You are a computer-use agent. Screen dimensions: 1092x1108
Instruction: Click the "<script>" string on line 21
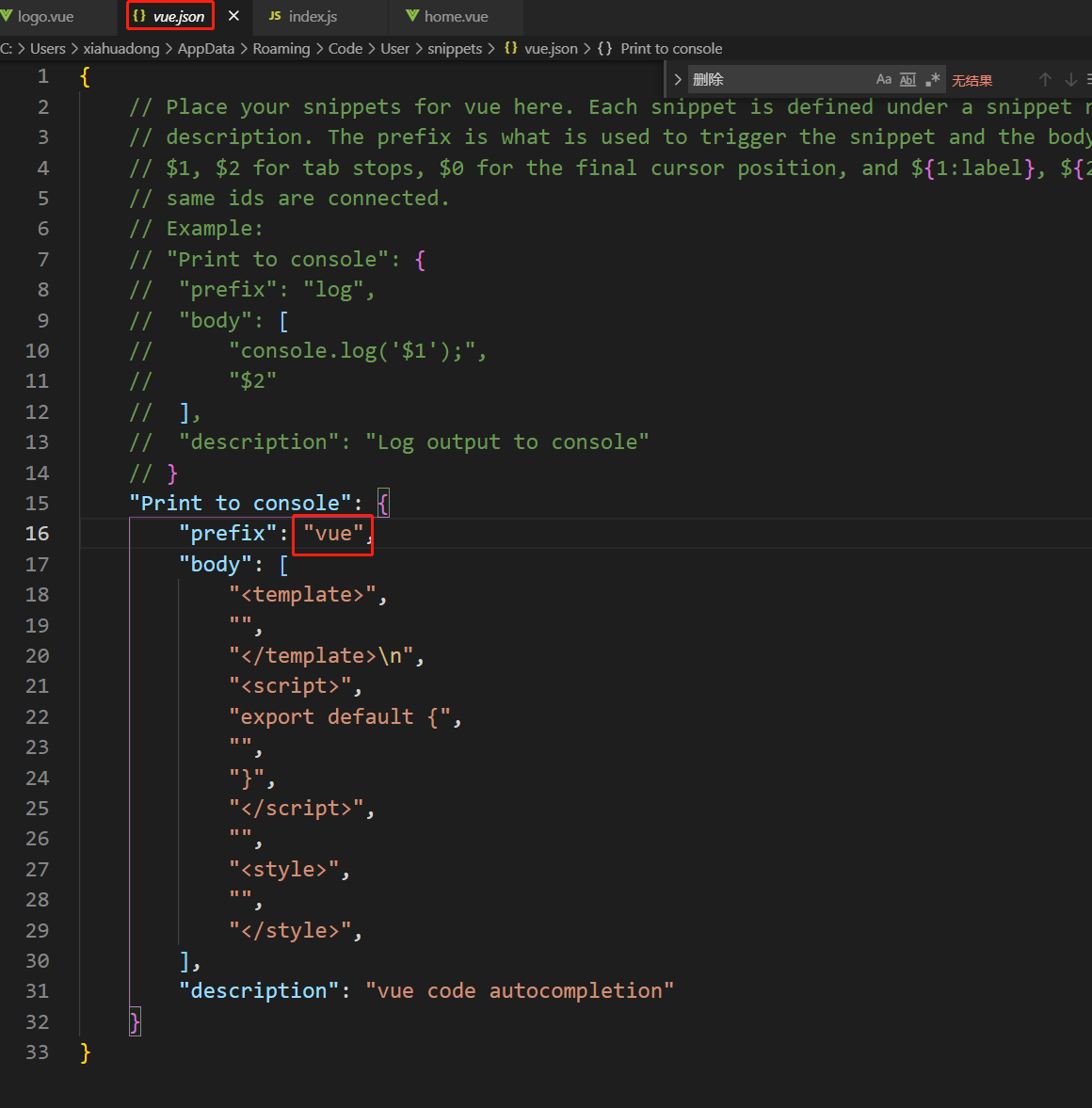(290, 686)
